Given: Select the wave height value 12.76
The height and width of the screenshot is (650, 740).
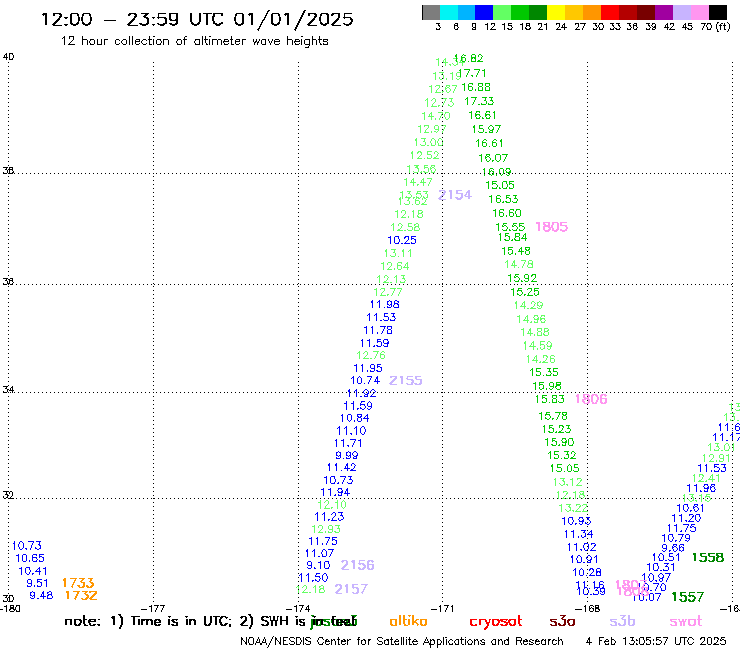Looking at the screenshot, I should pos(371,355).
